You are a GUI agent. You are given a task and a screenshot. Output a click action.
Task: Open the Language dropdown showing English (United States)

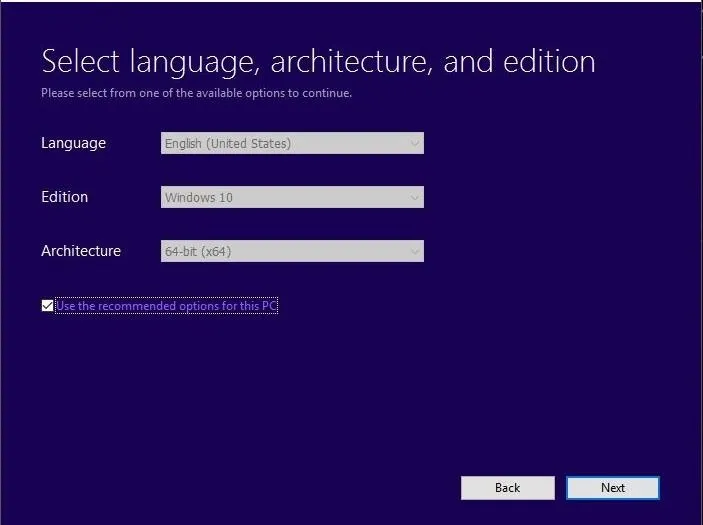(x=292, y=143)
